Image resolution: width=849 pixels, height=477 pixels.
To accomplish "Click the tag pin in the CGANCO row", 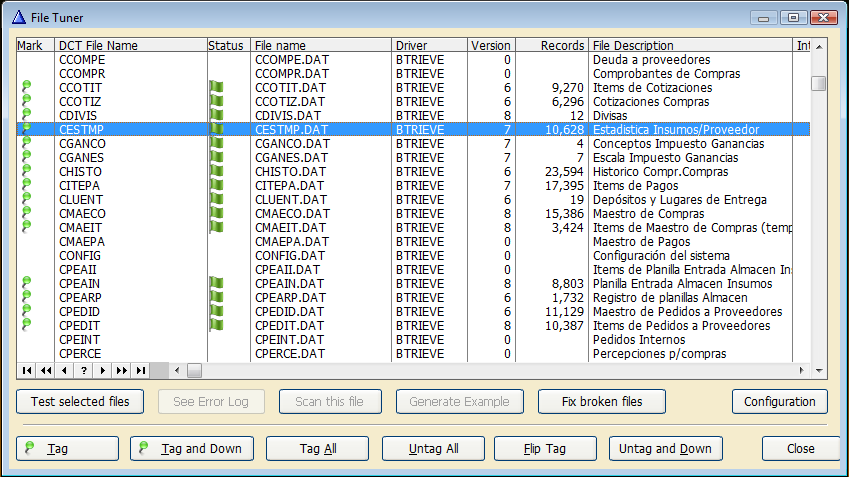I will tap(26, 143).
